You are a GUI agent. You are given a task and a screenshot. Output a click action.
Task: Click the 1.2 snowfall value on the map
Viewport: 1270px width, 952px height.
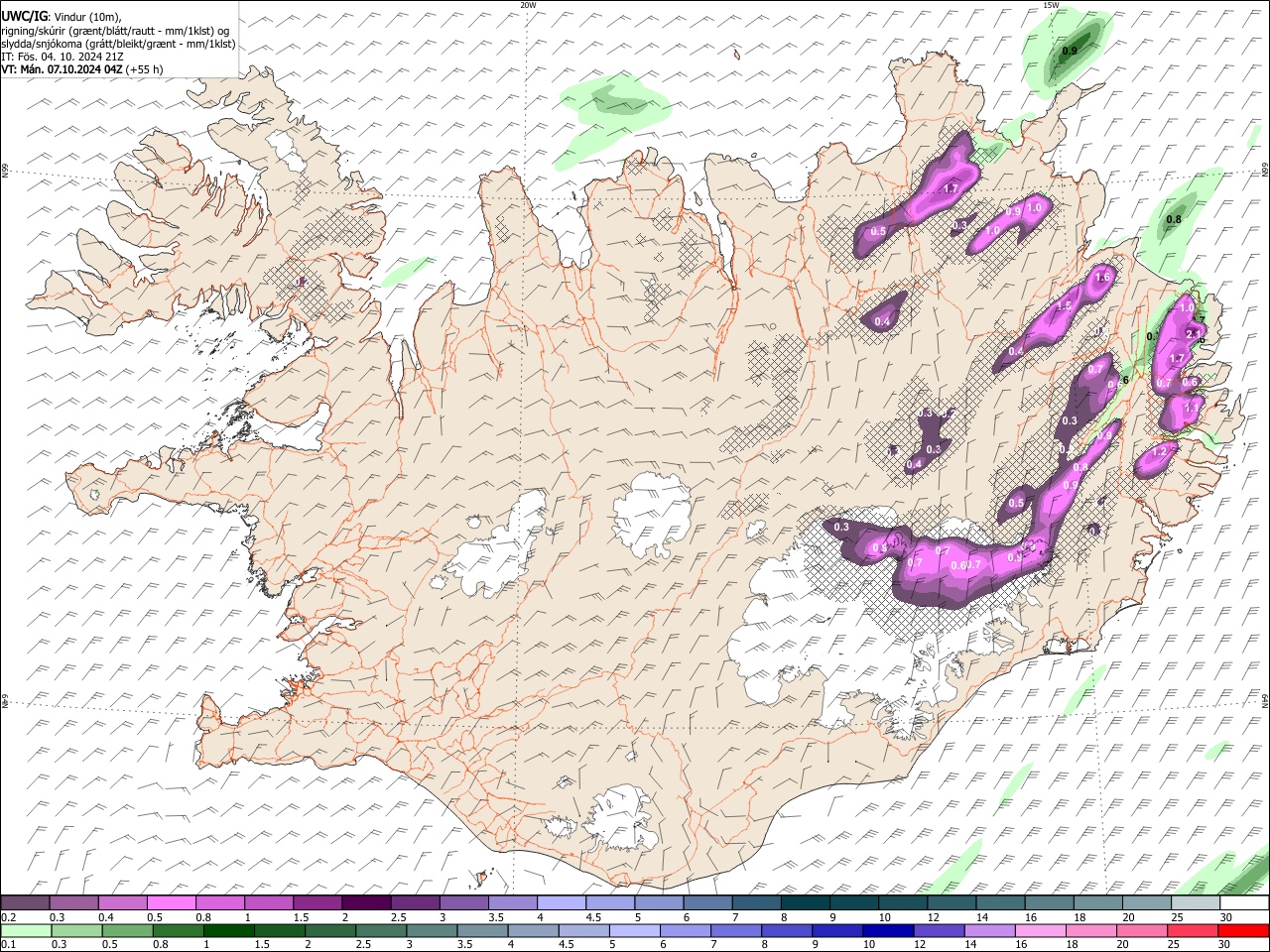tap(1161, 451)
